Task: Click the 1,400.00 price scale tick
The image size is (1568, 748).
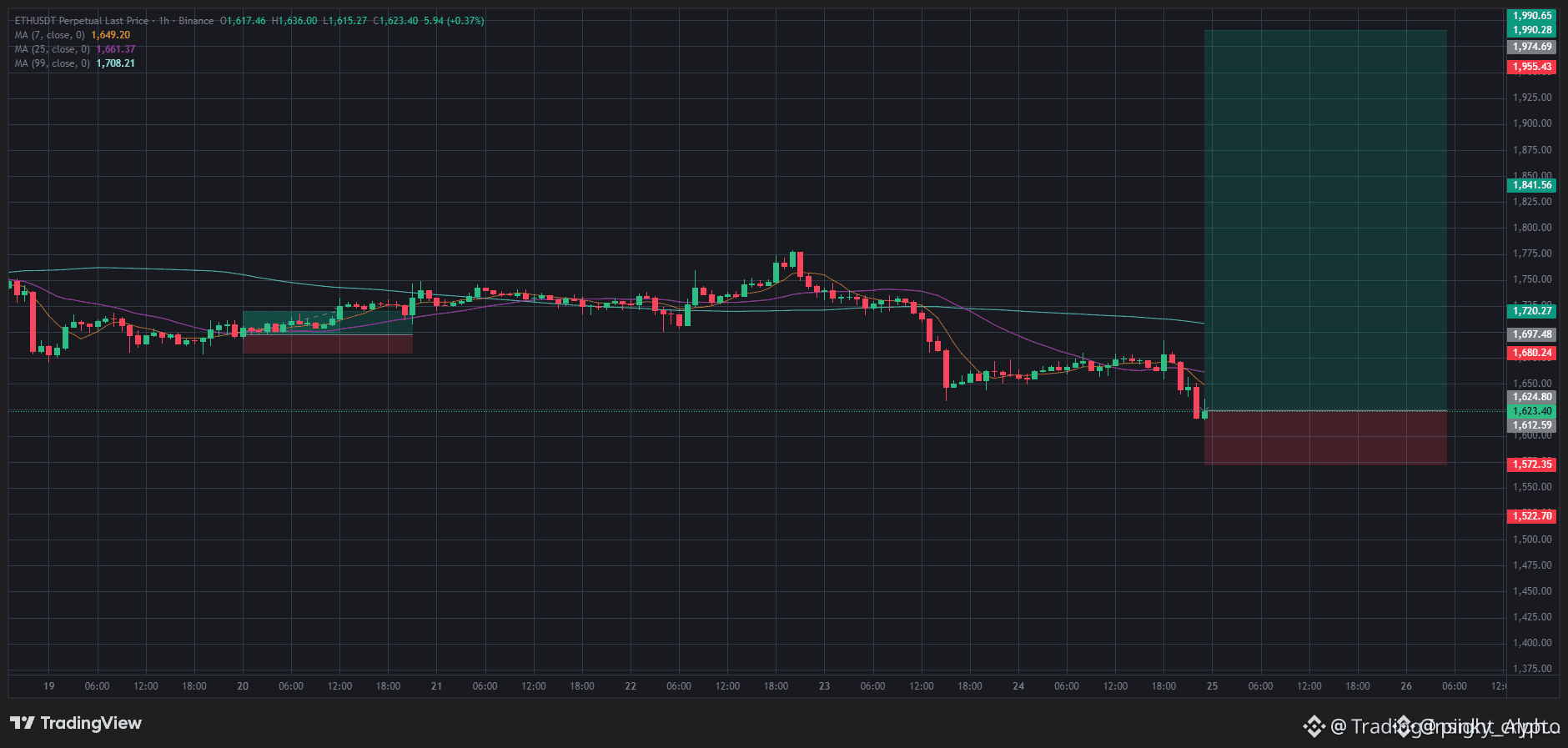Action: 1532,643
